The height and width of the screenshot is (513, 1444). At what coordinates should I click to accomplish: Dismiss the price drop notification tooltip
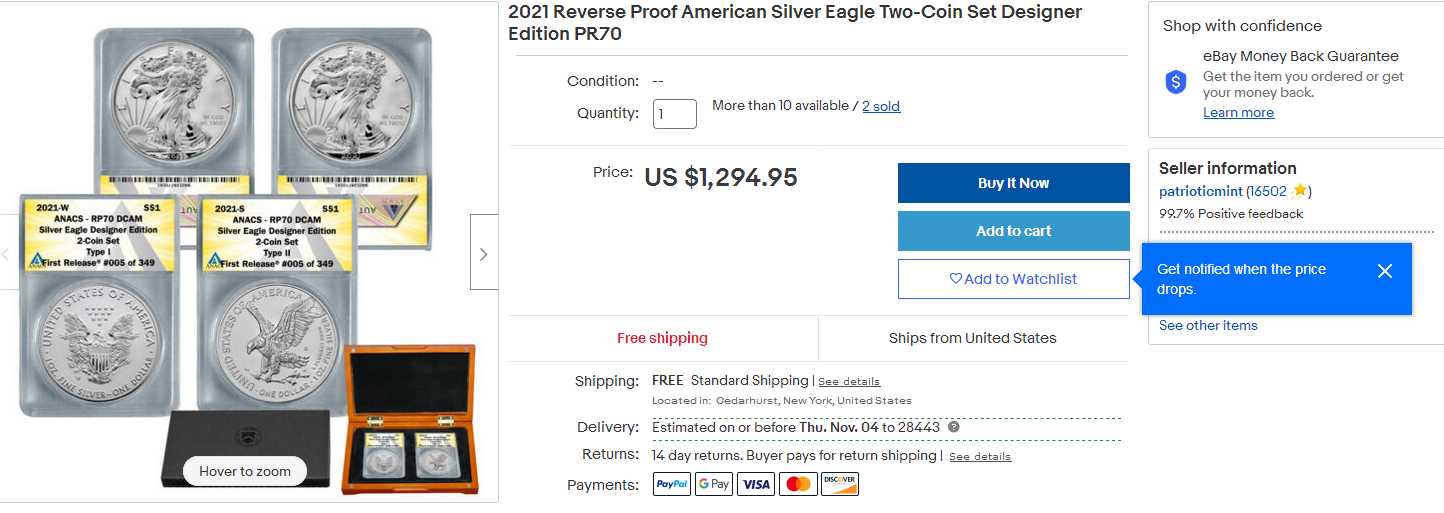pos(1384,271)
